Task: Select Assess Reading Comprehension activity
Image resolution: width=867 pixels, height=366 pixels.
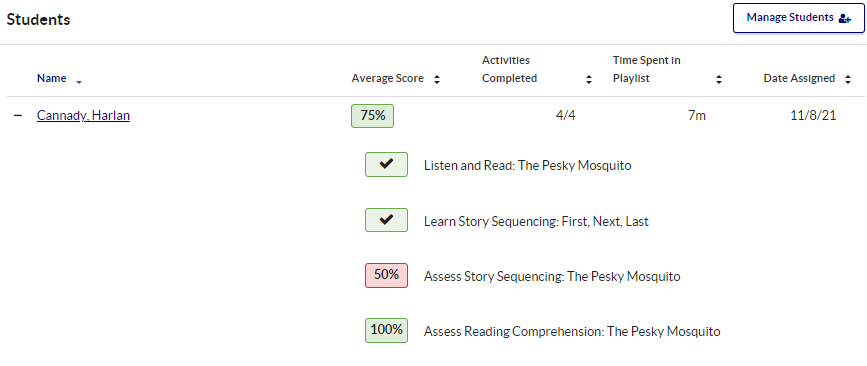Action: (572, 332)
